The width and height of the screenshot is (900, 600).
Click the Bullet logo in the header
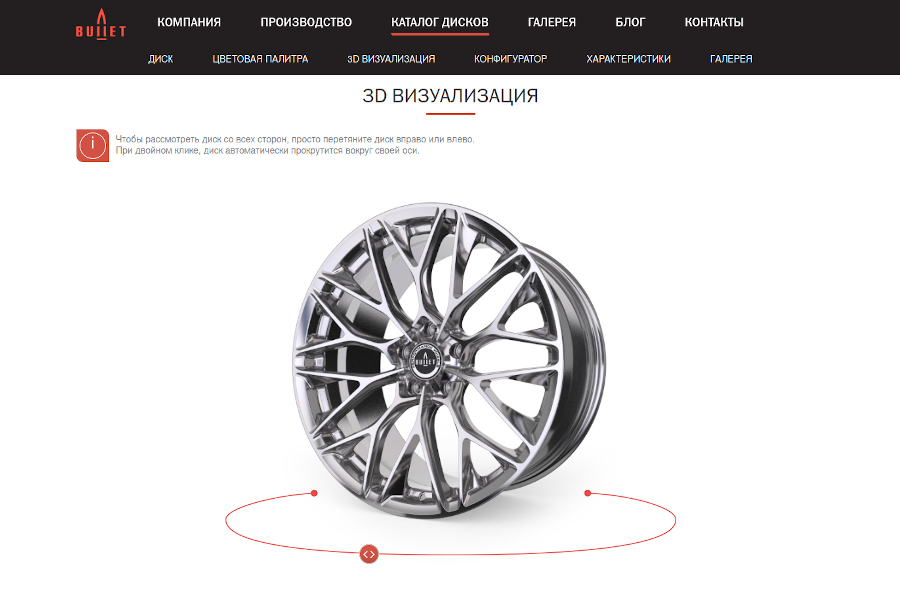pyautogui.click(x=100, y=24)
